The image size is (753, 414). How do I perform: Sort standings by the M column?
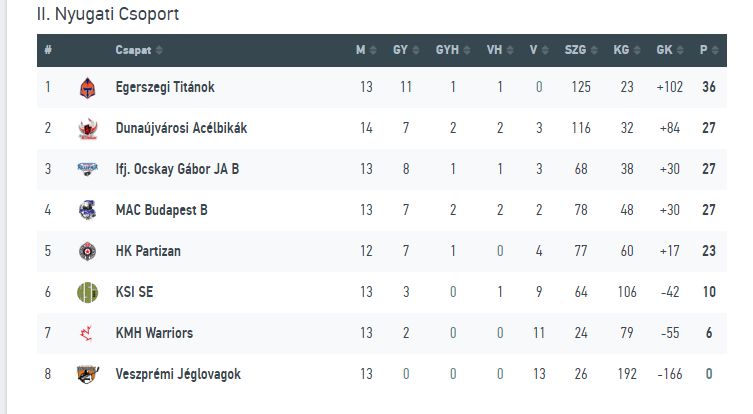[366, 50]
